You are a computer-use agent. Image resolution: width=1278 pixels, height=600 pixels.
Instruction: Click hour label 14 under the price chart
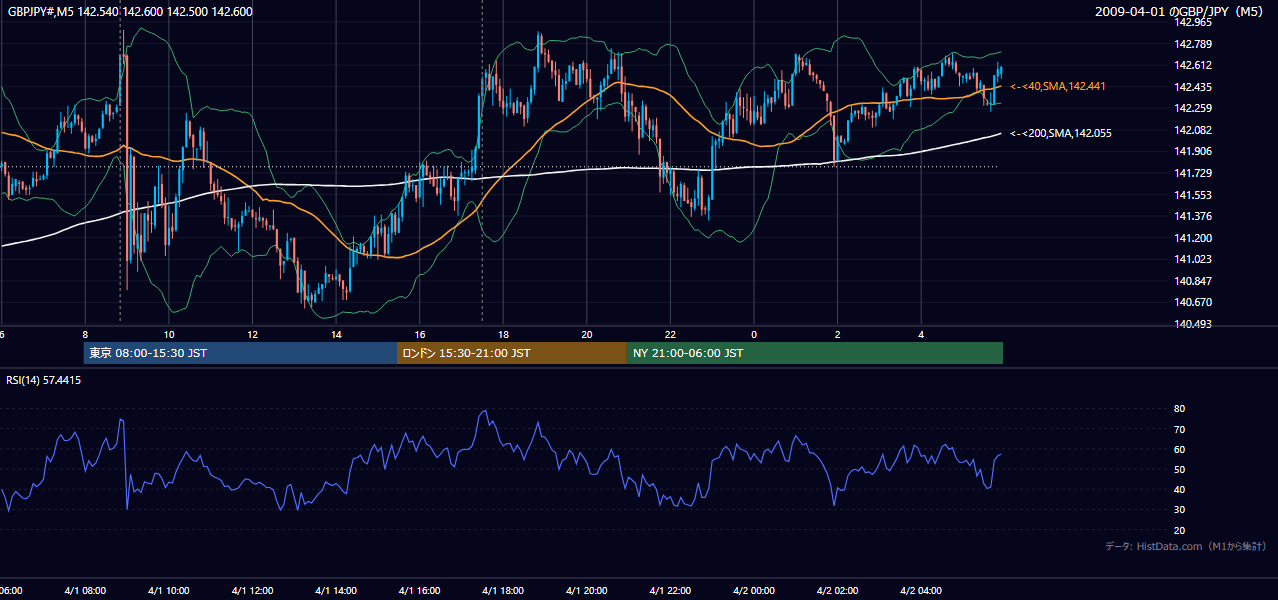point(336,335)
